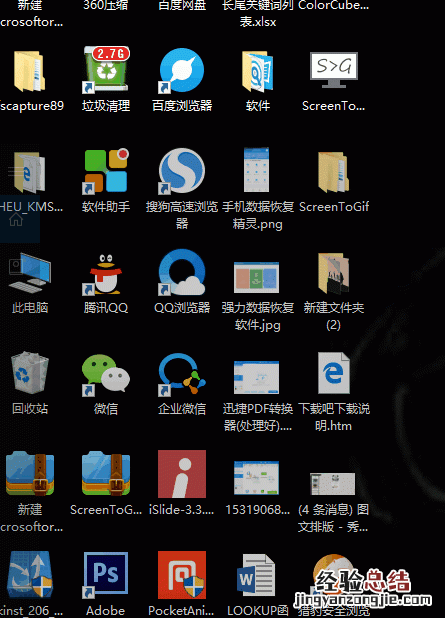Launch 软件助手 shortcut
Screen dimensions: 445x618
[106, 171]
